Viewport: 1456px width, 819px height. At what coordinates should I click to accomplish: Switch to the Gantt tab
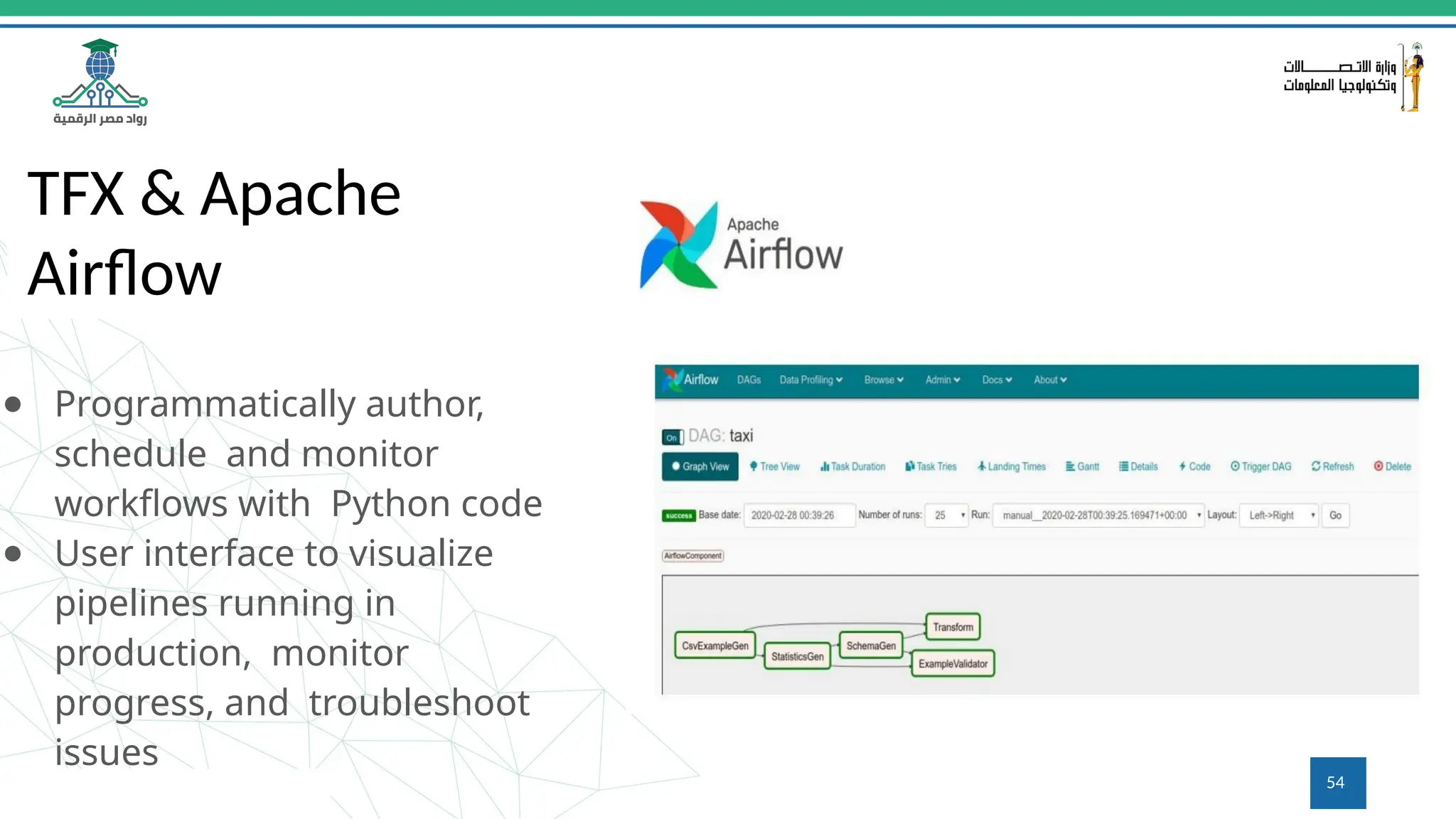[x=1082, y=466]
